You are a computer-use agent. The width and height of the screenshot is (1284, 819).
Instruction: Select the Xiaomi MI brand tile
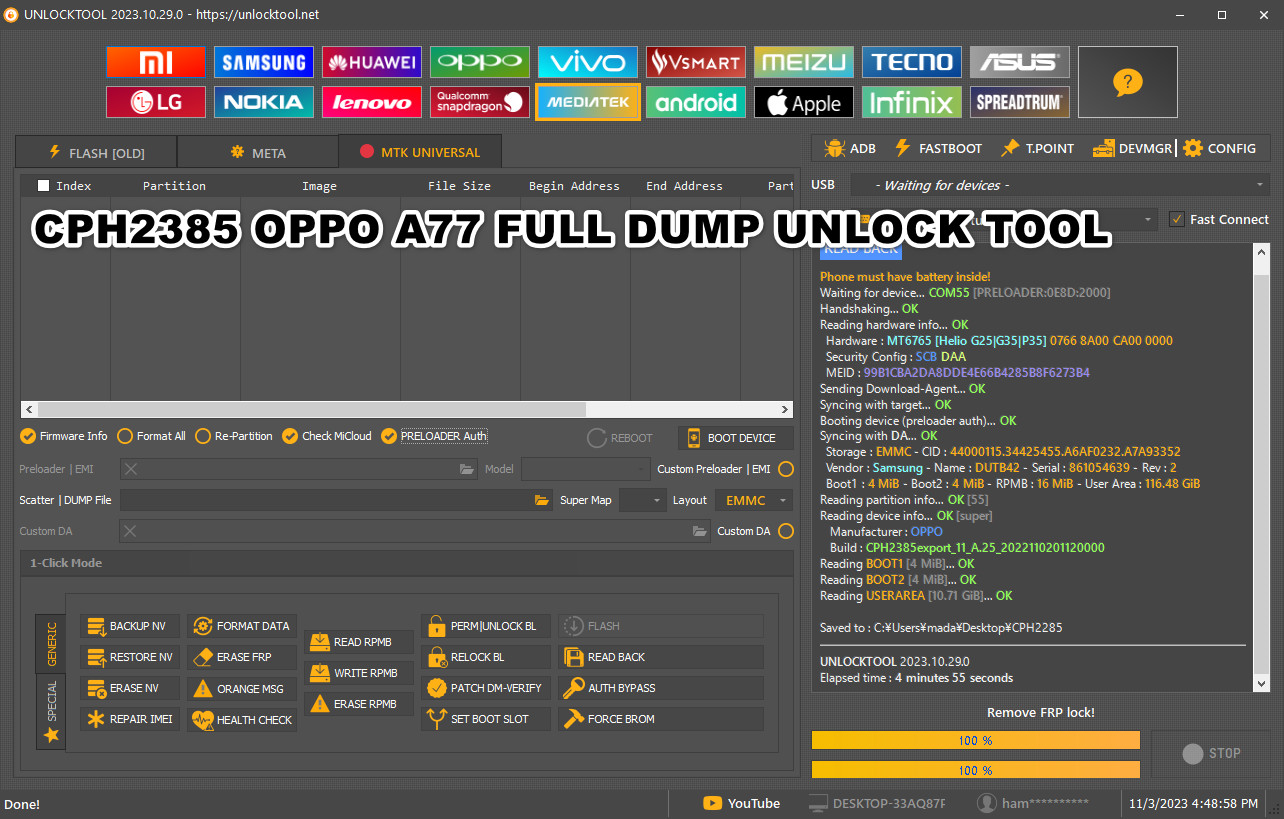point(156,62)
